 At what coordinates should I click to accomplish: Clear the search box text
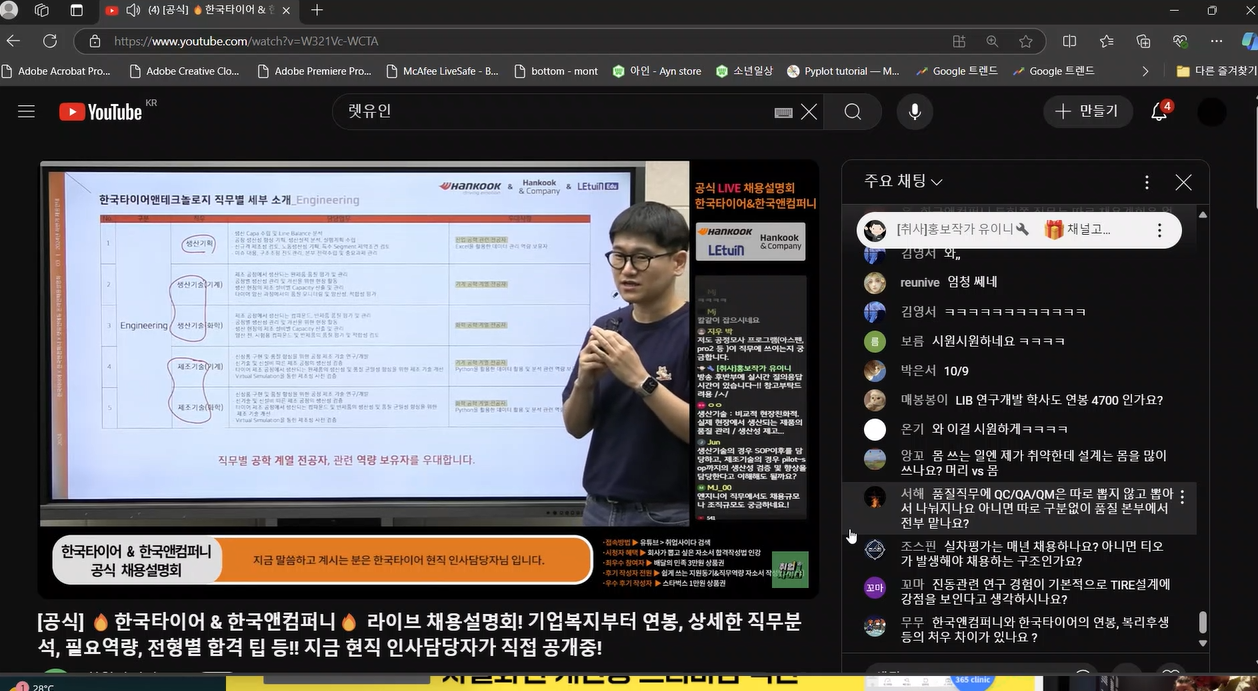(808, 112)
